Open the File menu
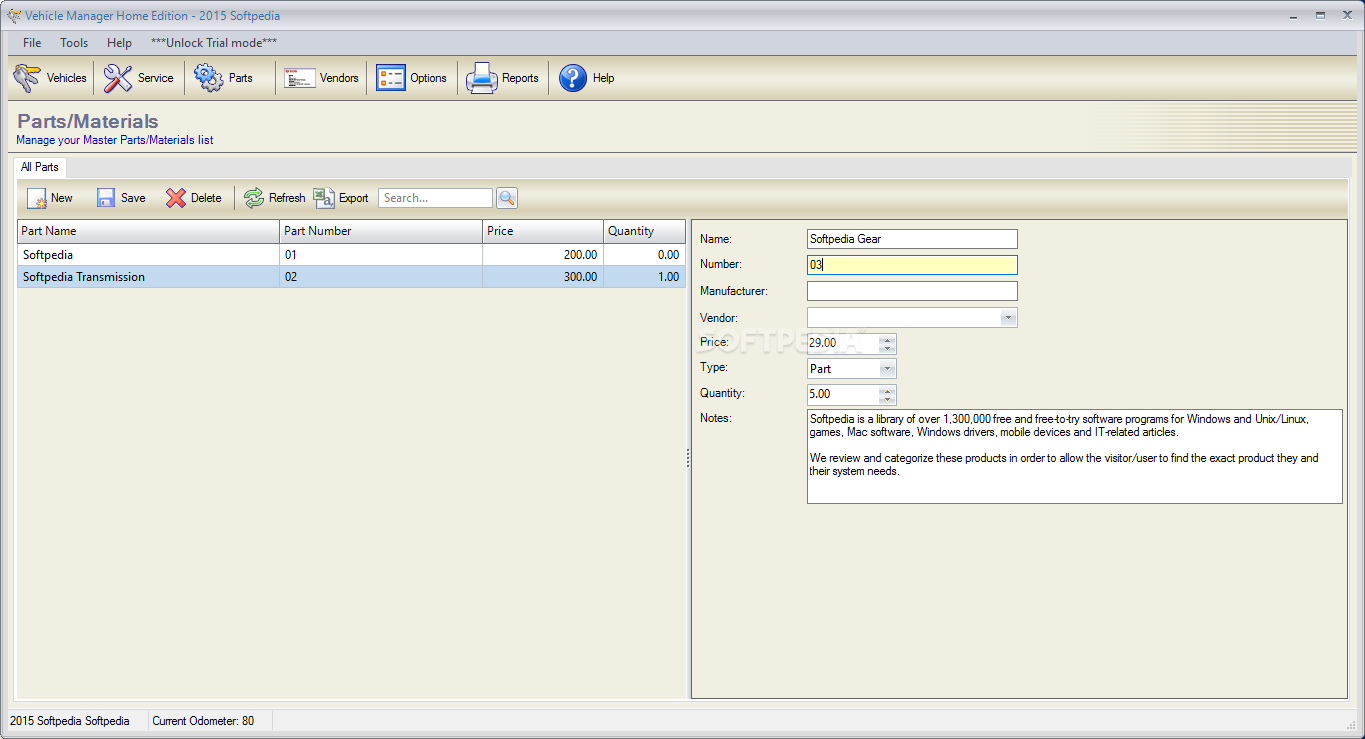 pyautogui.click(x=32, y=43)
